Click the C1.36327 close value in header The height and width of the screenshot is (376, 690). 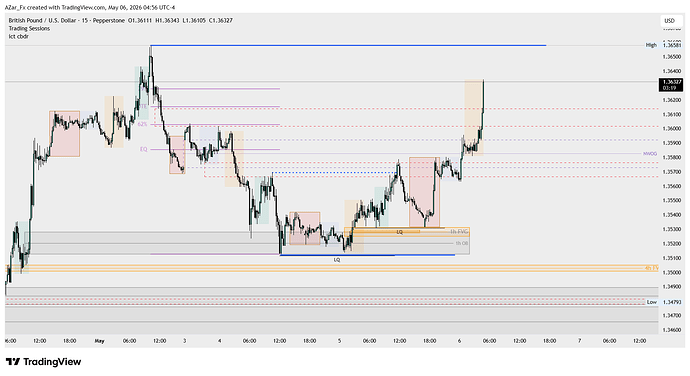(x=221, y=20)
